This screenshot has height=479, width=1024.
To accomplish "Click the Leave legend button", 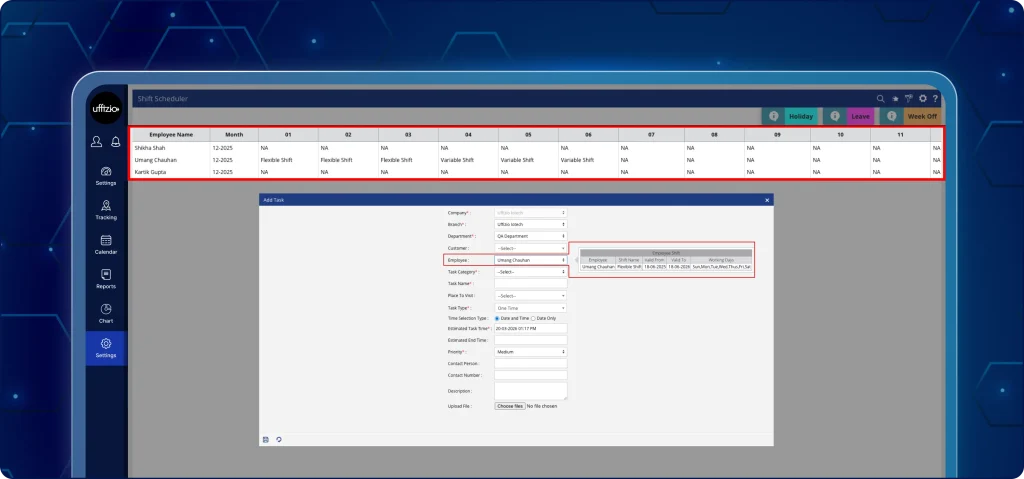I will pos(860,116).
